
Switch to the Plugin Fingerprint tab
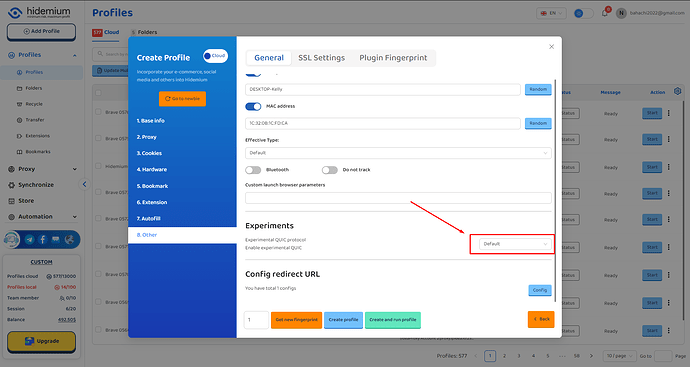[393, 58]
